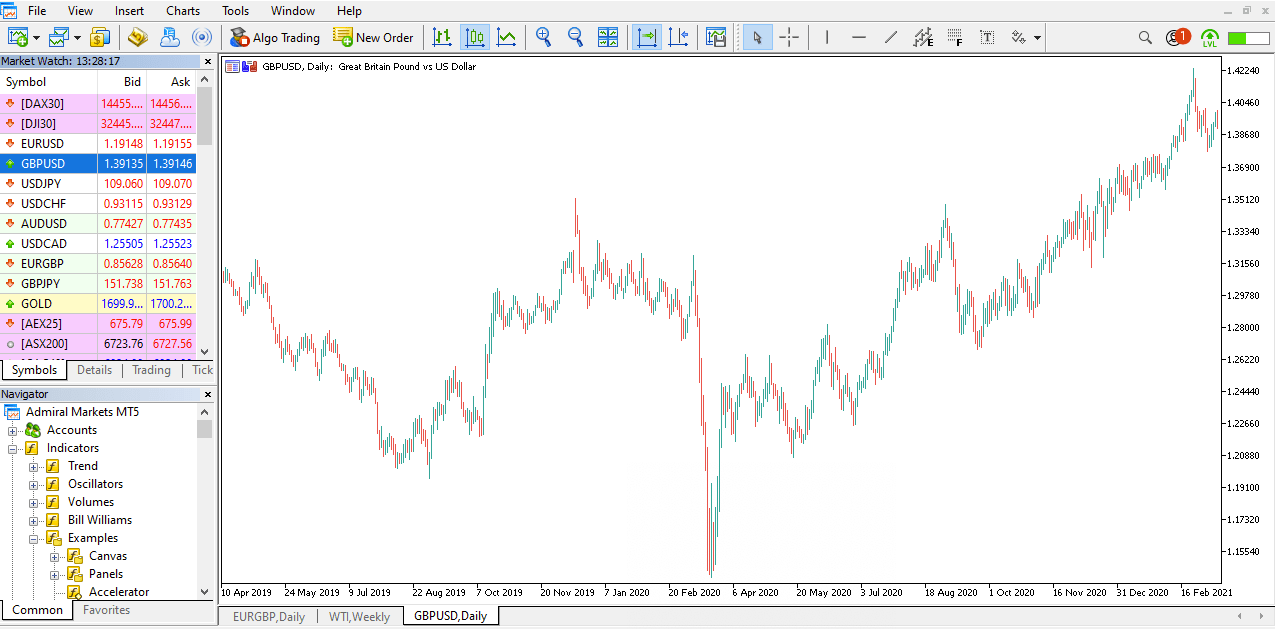Toggle Algo Trading on or off
Viewport: 1275px width, 629px height.
click(274, 38)
